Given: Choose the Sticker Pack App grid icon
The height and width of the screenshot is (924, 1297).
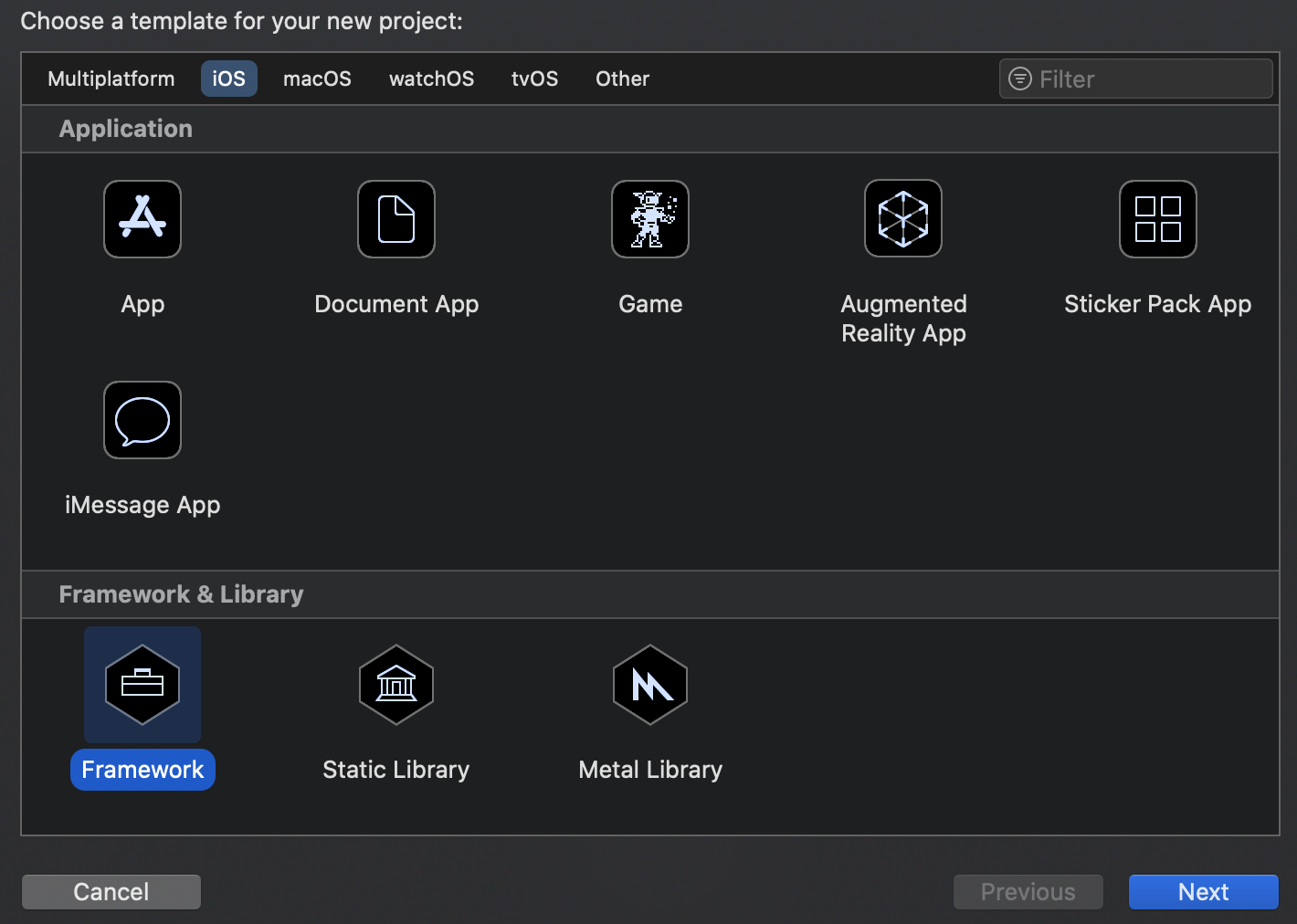Looking at the screenshot, I should 1158,219.
